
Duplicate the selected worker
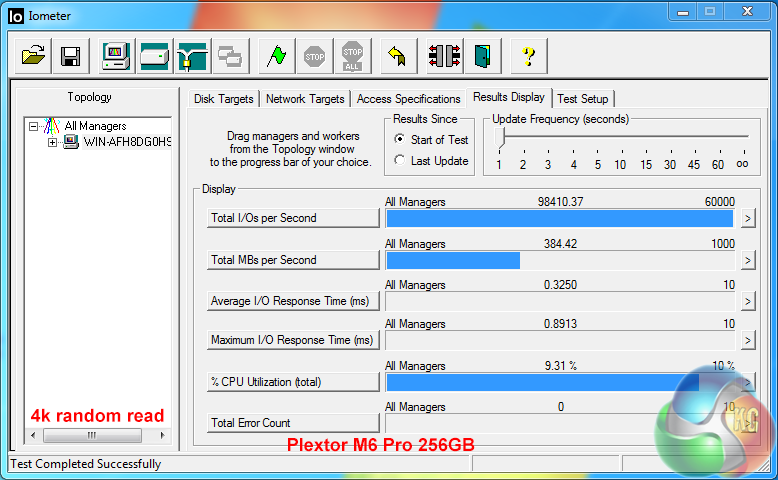pyautogui.click(x=230, y=56)
